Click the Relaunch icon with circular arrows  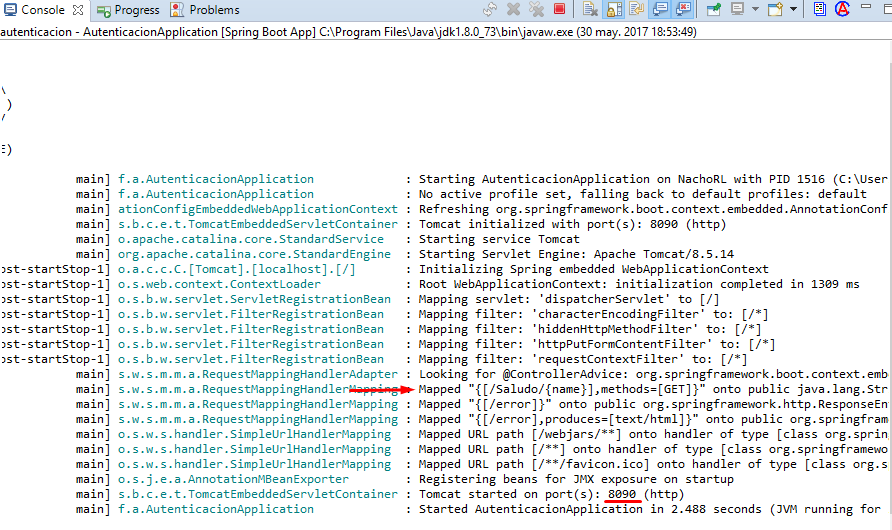tap(489, 10)
